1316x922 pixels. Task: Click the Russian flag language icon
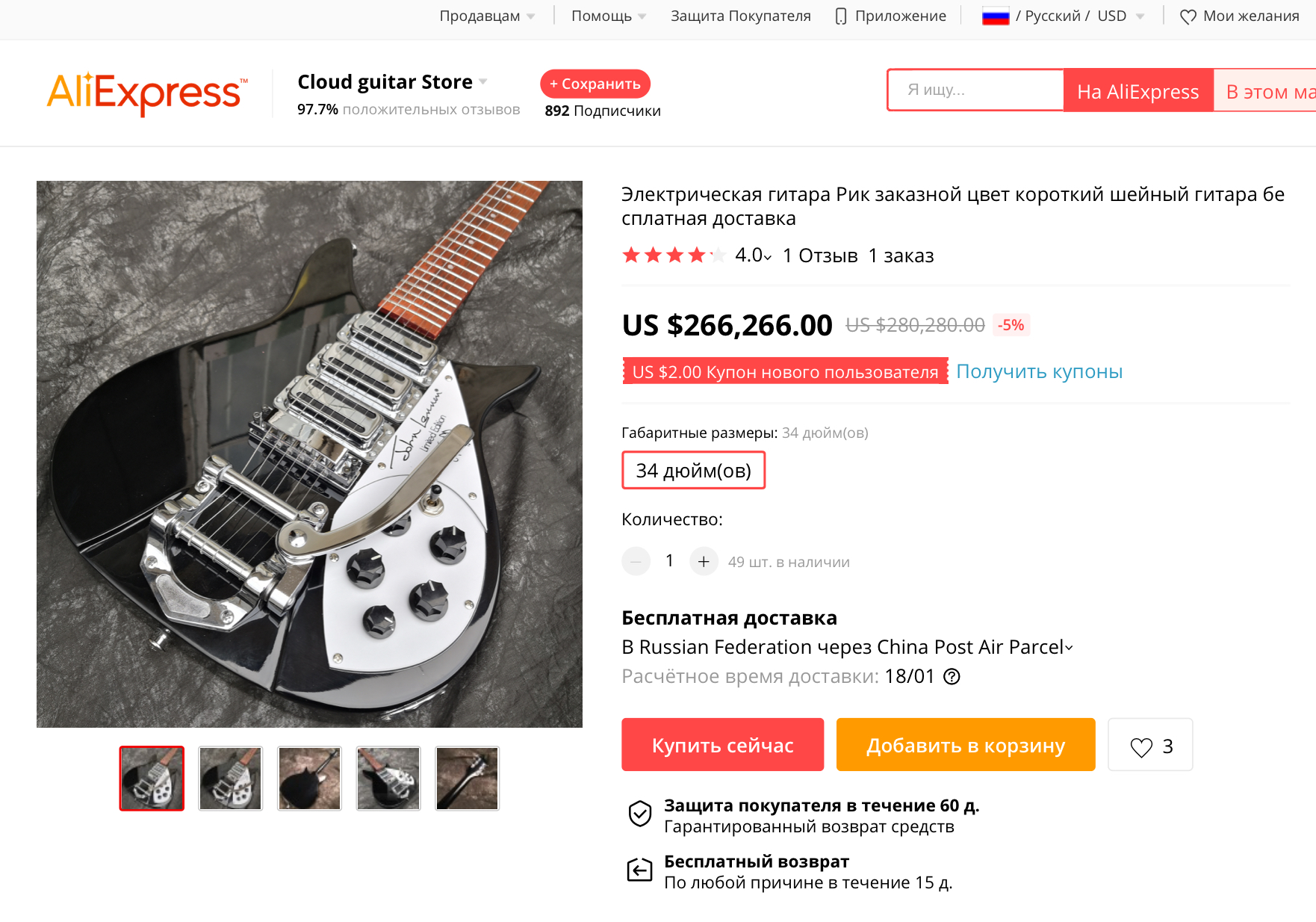pos(995,16)
